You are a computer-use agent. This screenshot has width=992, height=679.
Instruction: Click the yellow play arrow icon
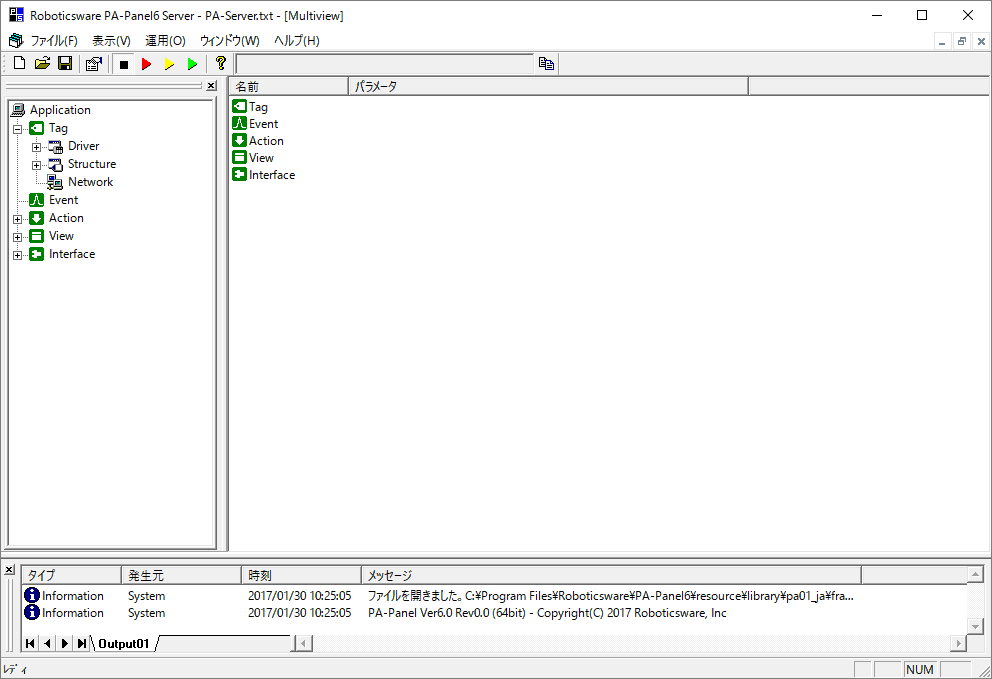tap(169, 64)
